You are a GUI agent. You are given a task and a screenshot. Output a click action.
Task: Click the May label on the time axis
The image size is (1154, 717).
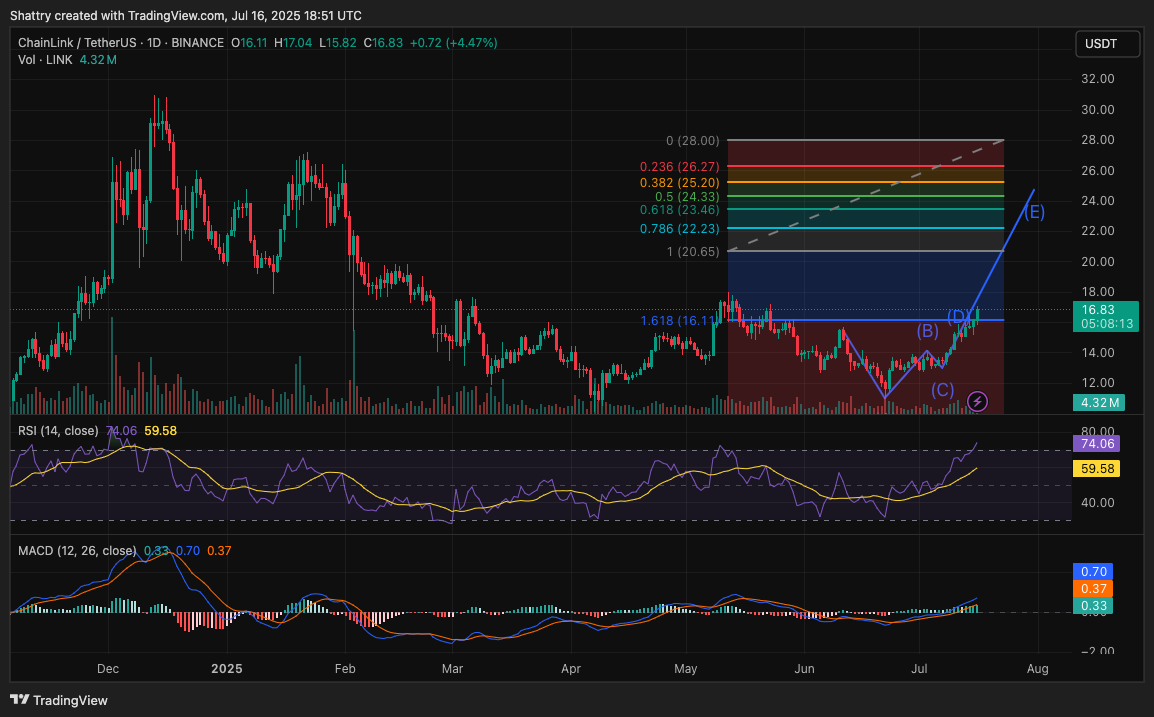[x=685, y=667]
